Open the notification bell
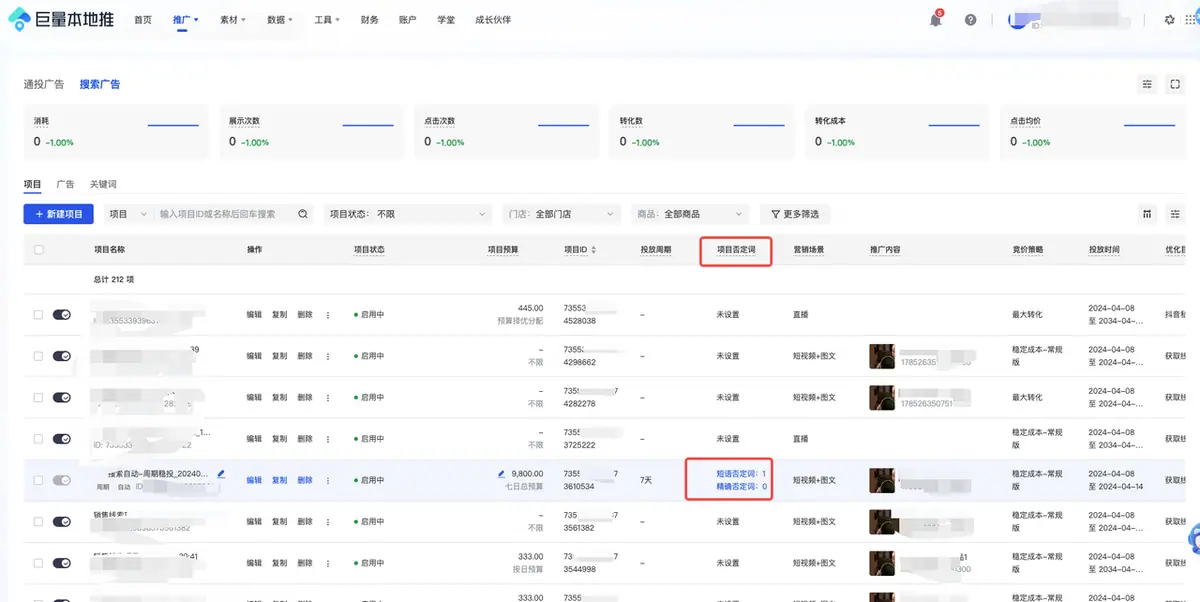The width and height of the screenshot is (1200, 602). coord(935,20)
